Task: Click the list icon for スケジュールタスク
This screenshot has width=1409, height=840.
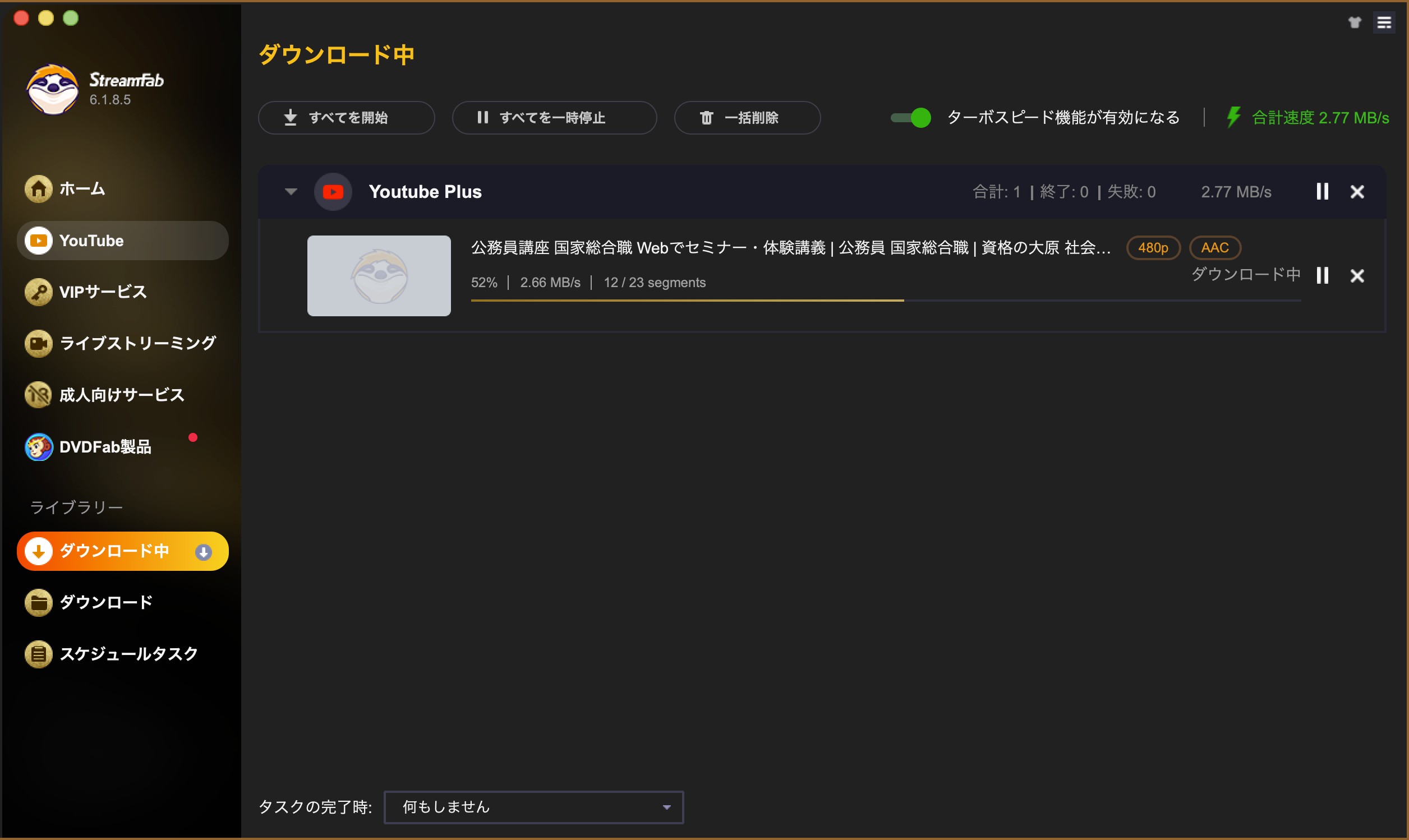Action: pyautogui.click(x=39, y=654)
